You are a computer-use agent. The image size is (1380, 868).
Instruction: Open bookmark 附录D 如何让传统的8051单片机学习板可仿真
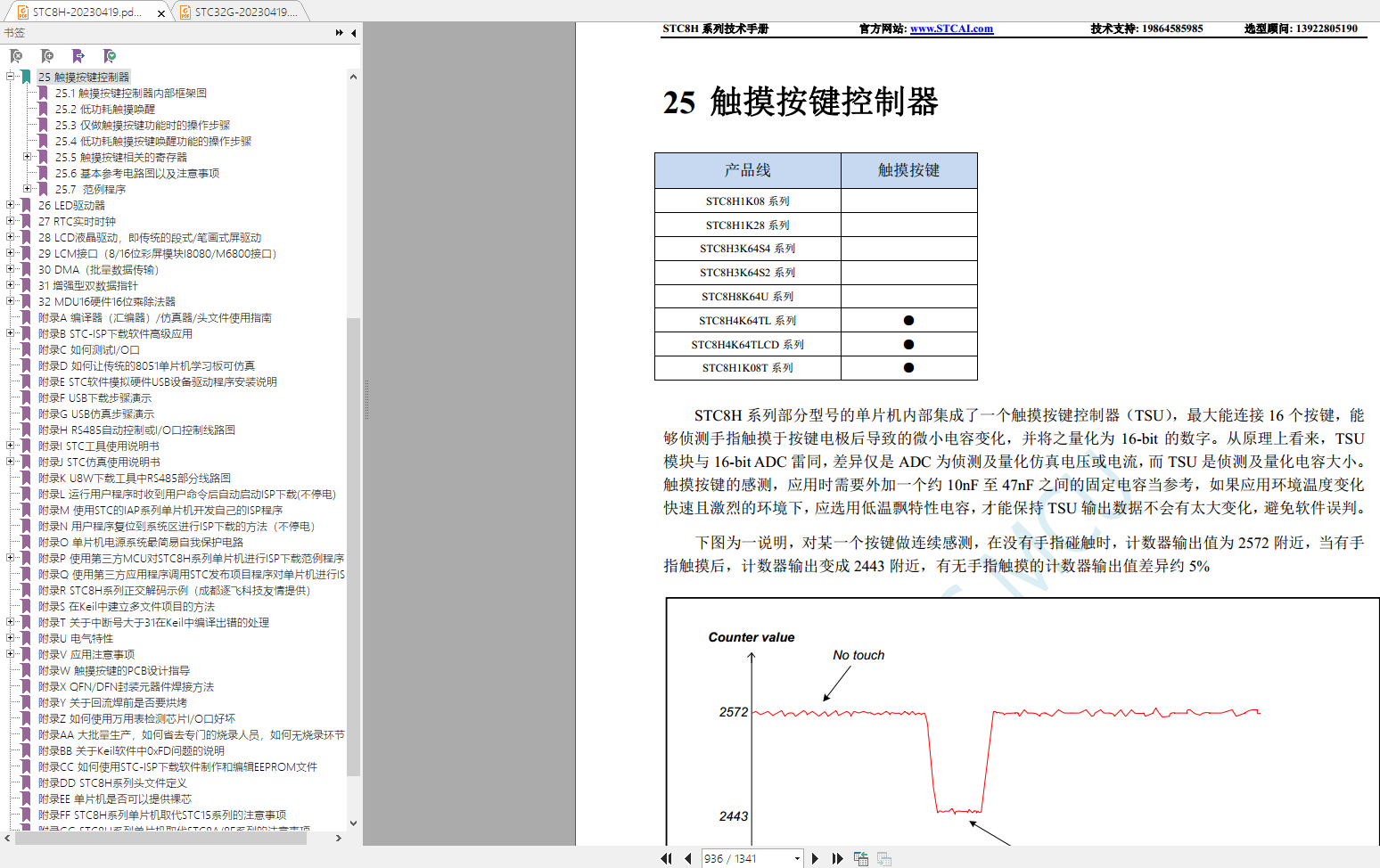146,365
